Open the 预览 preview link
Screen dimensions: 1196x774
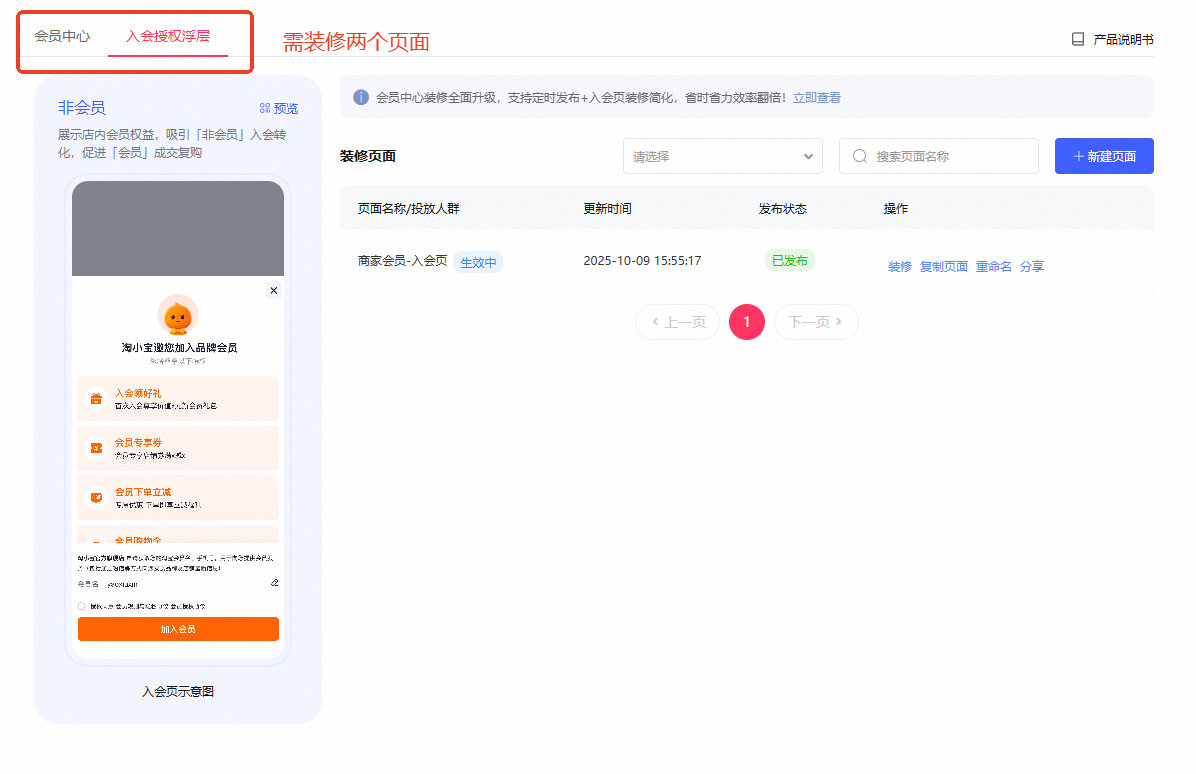286,108
